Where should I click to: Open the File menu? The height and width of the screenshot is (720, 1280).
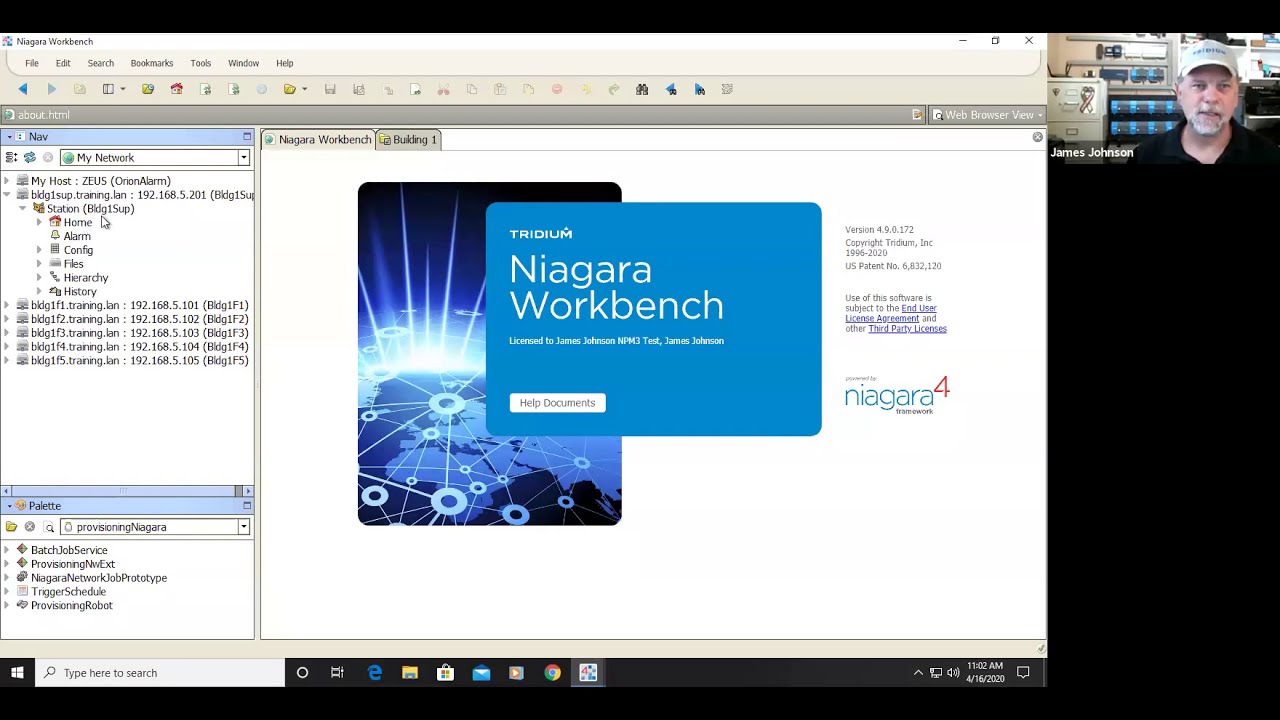pyautogui.click(x=32, y=63)
